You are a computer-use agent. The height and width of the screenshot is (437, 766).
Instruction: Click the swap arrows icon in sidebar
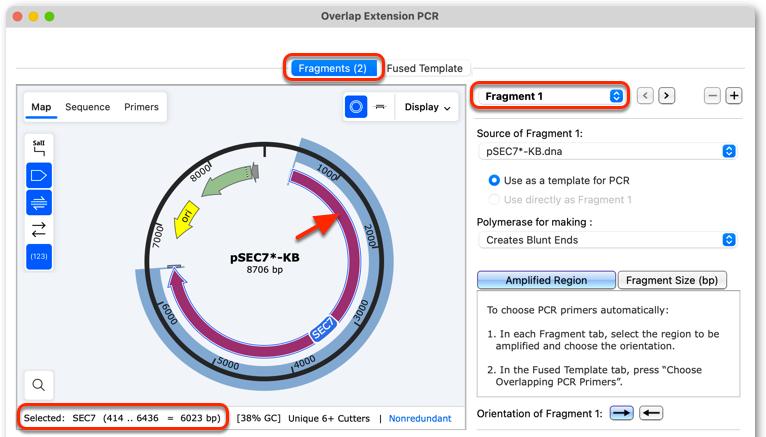pyautogui.click(x=39, y=229)
